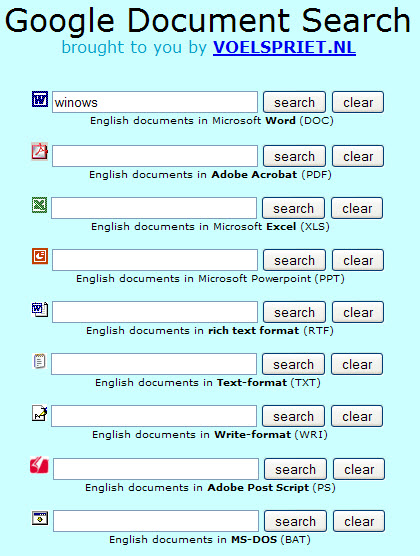Clear the Write-format WRI field

click(x=357, y=416)
